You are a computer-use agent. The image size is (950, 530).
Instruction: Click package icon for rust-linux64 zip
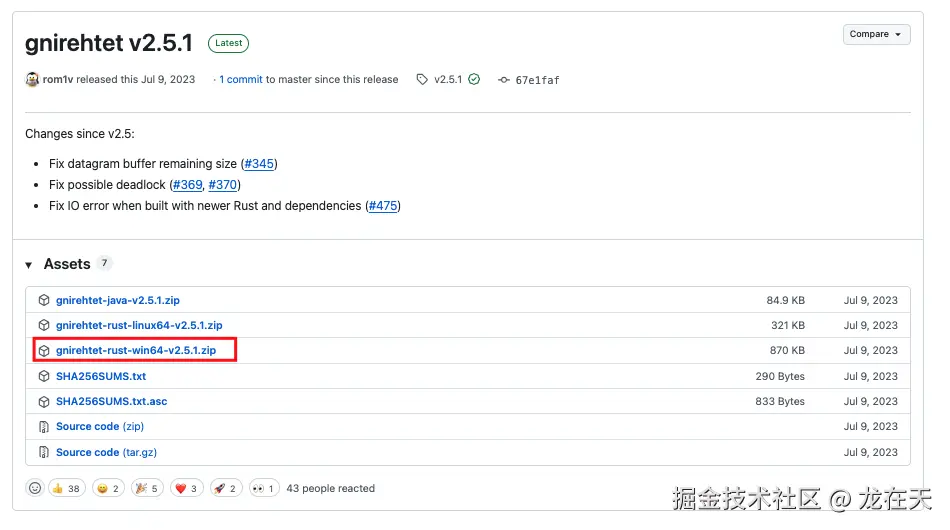click(44, 325)
